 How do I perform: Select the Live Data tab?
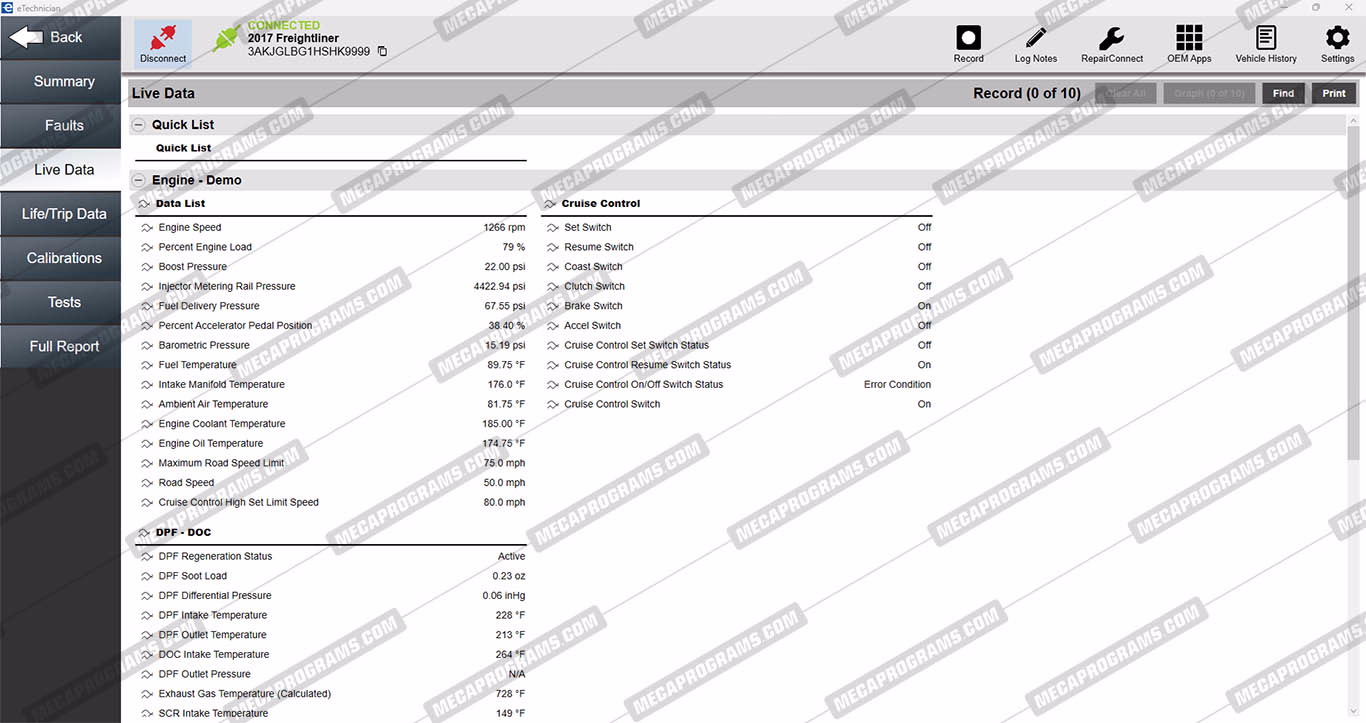[x=60, y=169]
